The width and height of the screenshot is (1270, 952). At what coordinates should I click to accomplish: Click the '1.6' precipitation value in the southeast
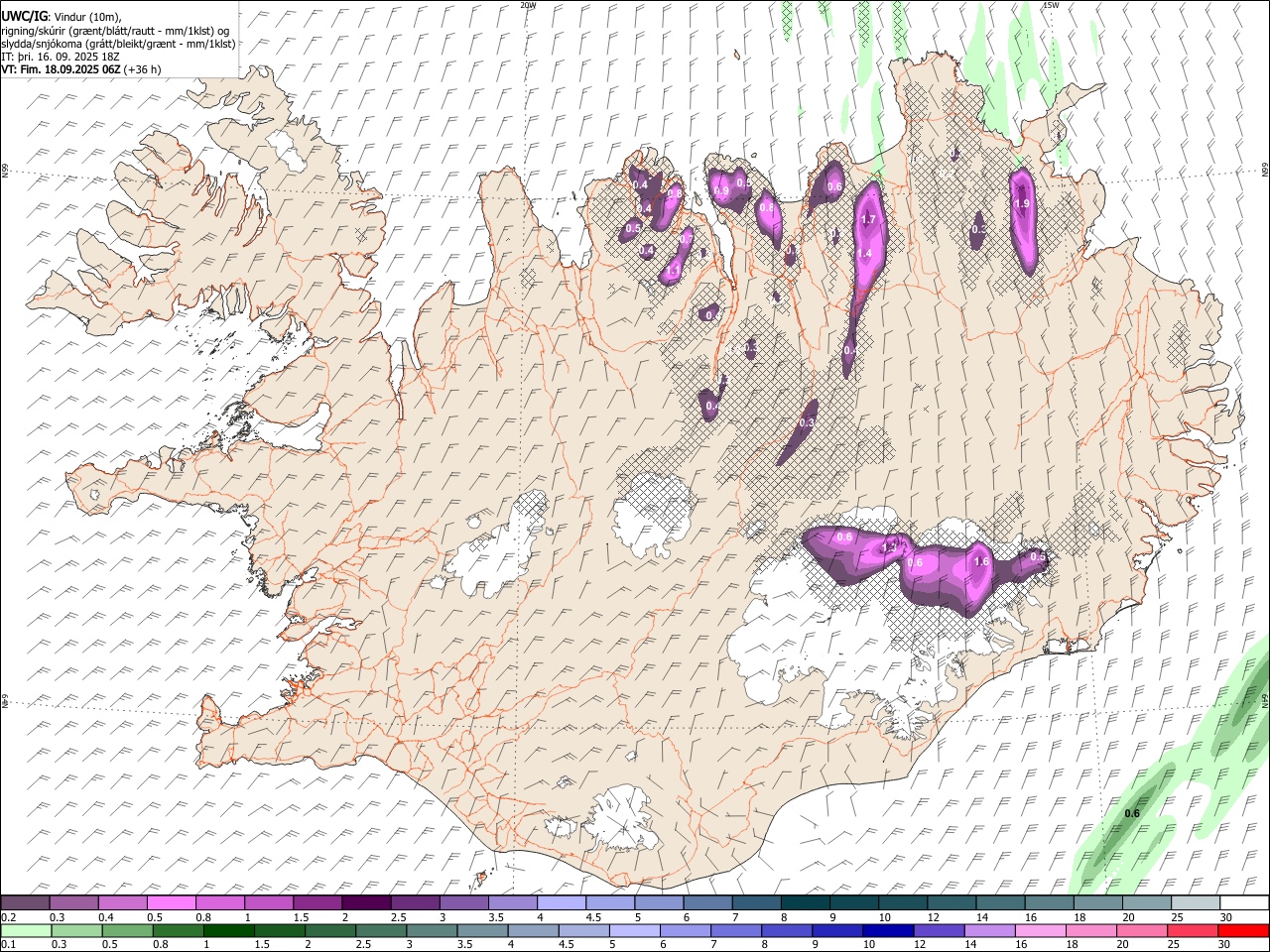click(x=982, y=561)
